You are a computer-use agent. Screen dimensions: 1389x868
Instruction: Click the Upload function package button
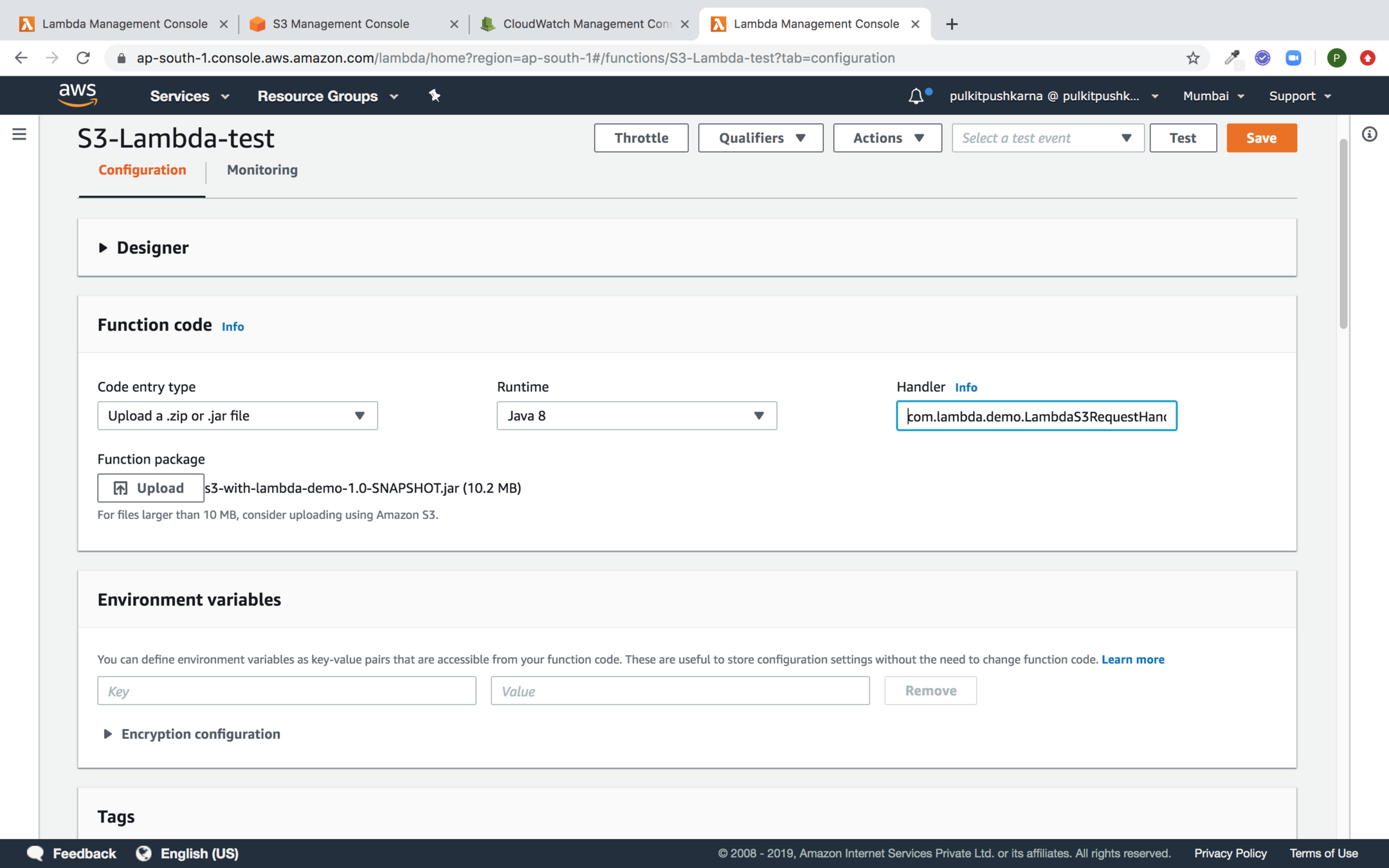pyautogui.click(x=150, y=488)
